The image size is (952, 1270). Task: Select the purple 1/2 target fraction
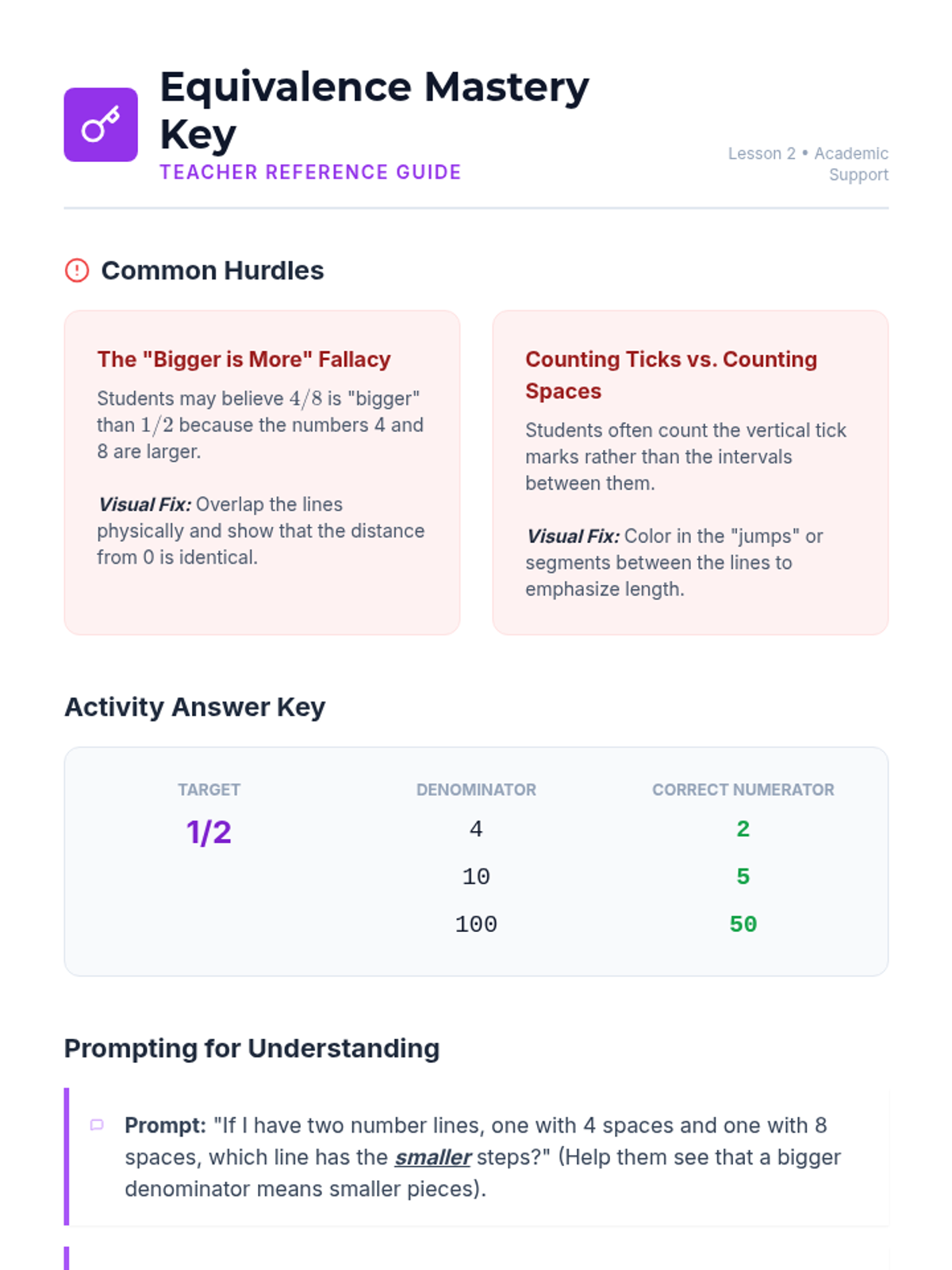point(209,833)
